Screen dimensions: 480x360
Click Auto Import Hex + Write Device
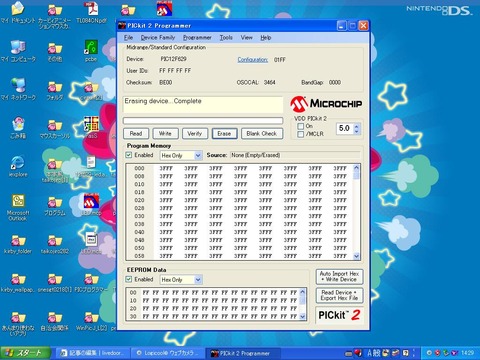339,276
